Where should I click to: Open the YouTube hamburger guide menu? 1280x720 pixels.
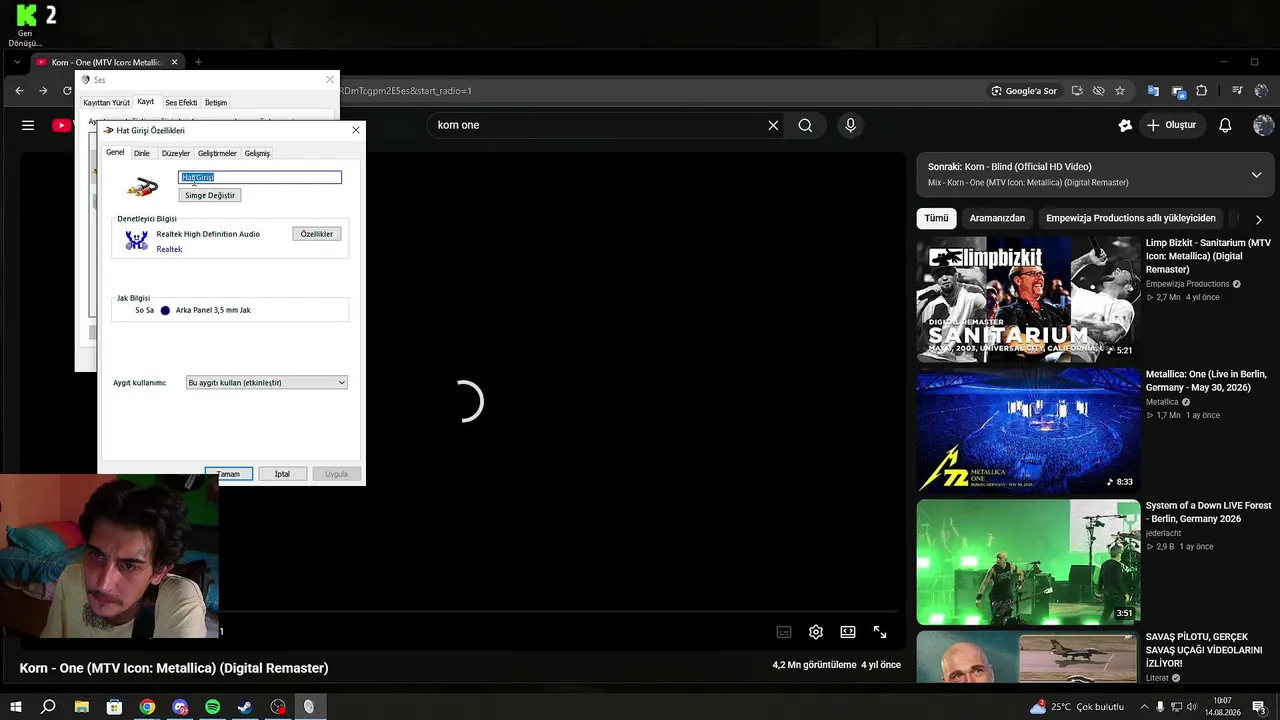(x=28, y=125)
